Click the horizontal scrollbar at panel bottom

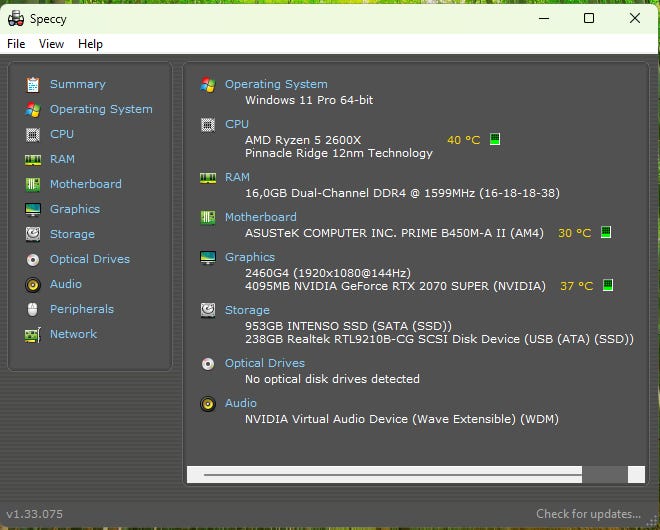pos(392,474)
